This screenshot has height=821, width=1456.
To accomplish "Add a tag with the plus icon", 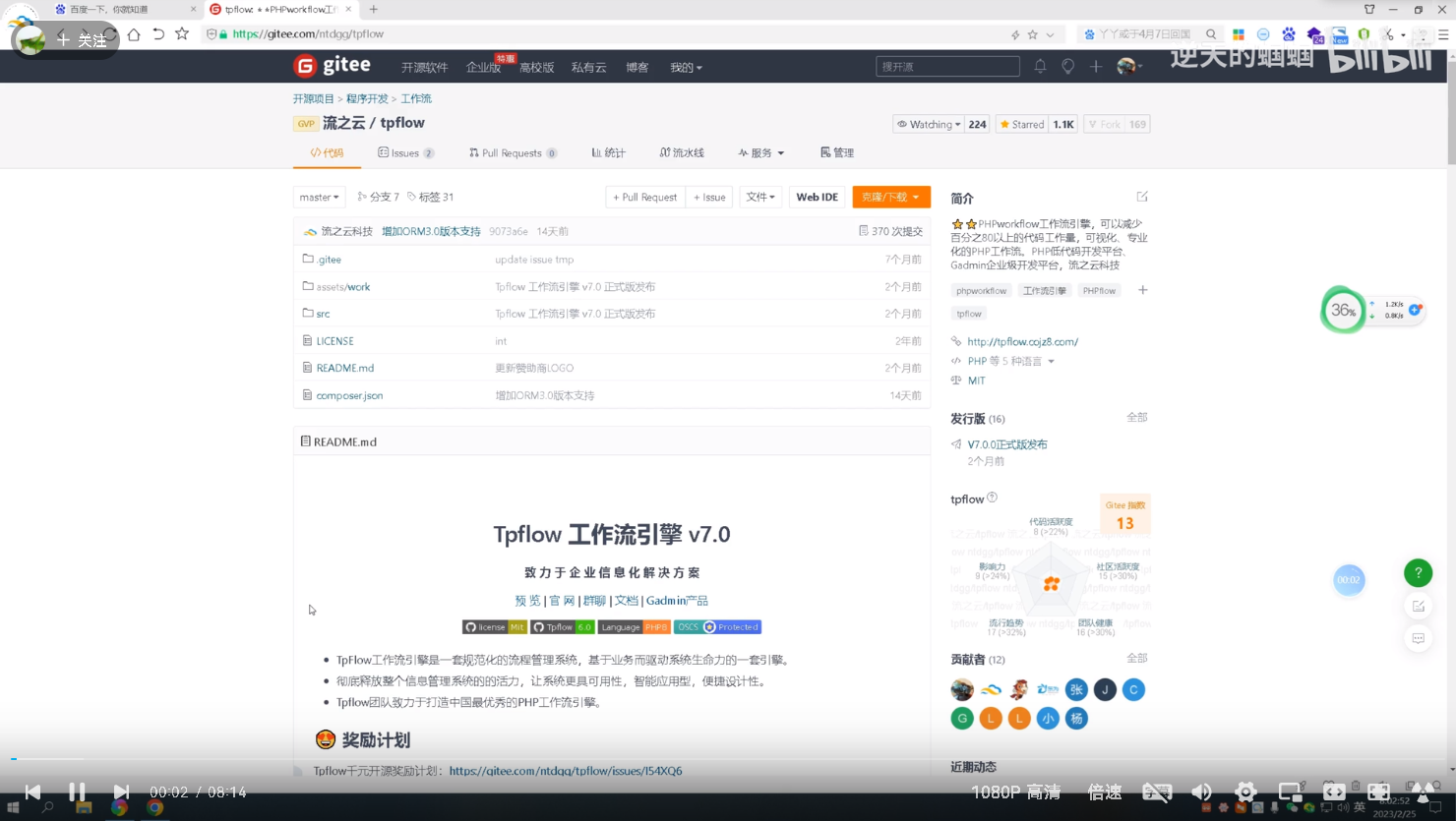I will [x=1142, y=290].
